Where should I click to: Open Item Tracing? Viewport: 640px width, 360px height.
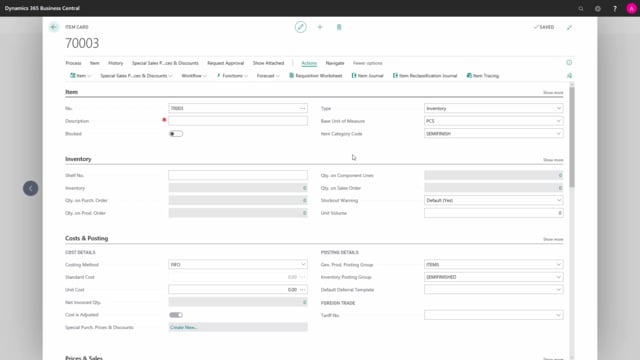tap(482, 76)
